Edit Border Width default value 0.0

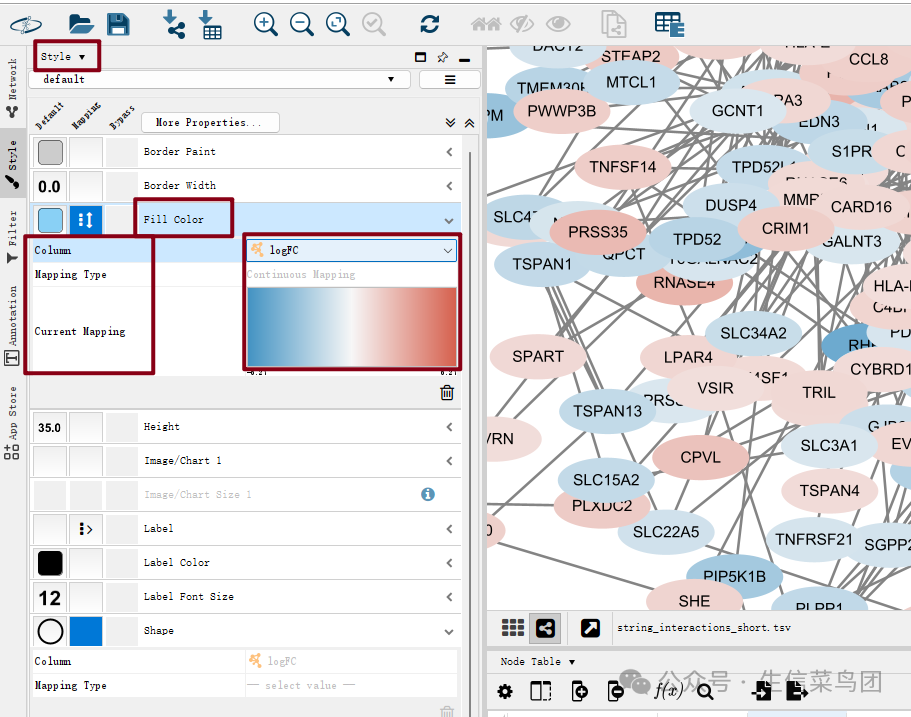click(x=49, y=187)
